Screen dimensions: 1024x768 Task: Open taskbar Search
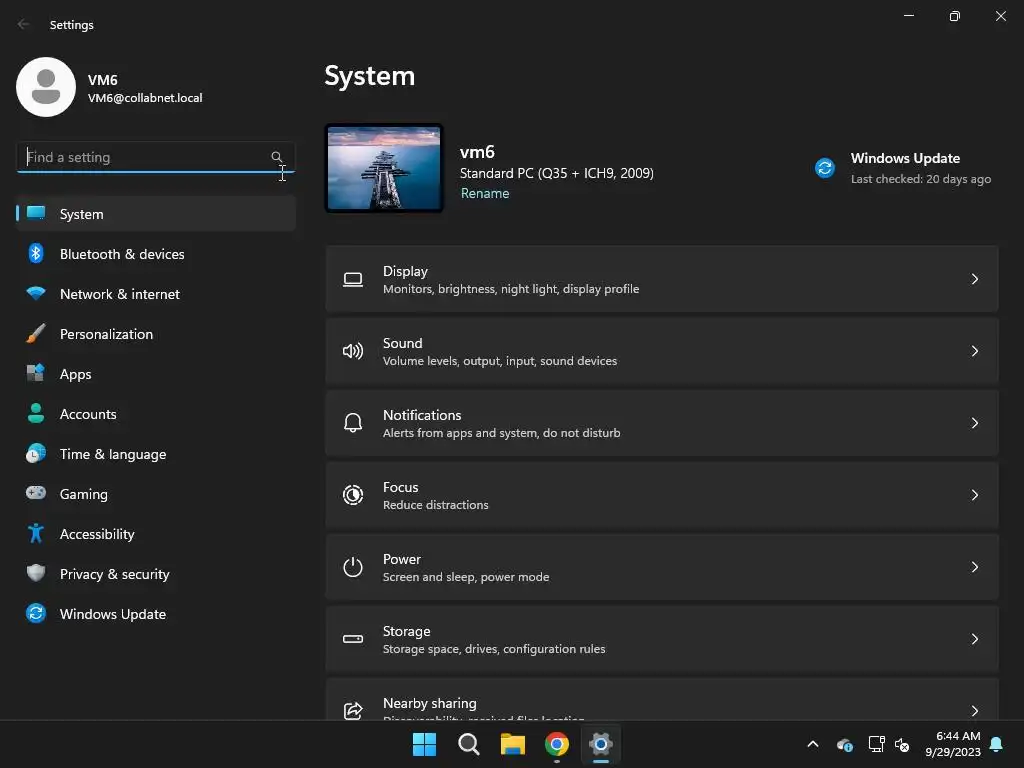point(469,744)
